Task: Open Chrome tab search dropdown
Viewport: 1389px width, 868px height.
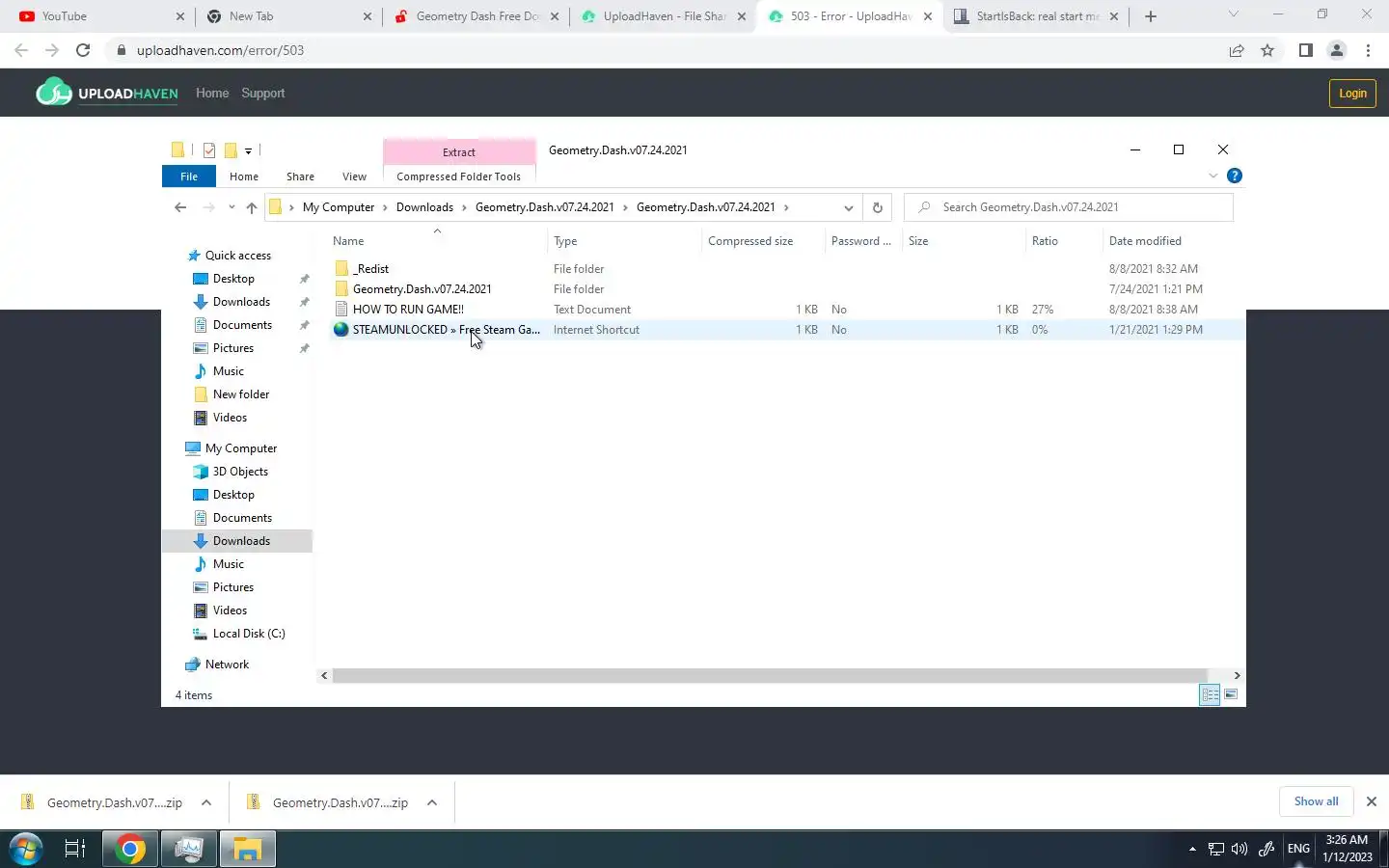Action: pos(1233,14)
